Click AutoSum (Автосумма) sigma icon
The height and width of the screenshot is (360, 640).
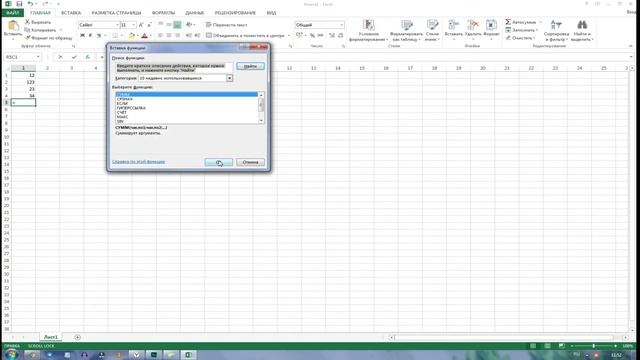(x=508, y=22)
